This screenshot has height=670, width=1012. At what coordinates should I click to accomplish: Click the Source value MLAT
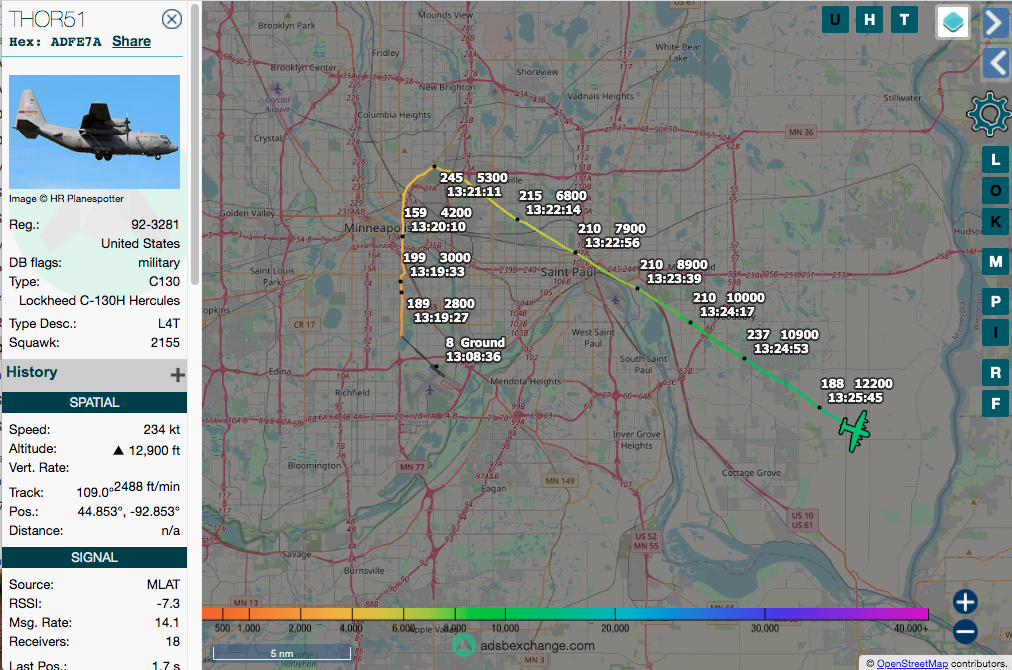pyautogui.click(x=163, y=585)
